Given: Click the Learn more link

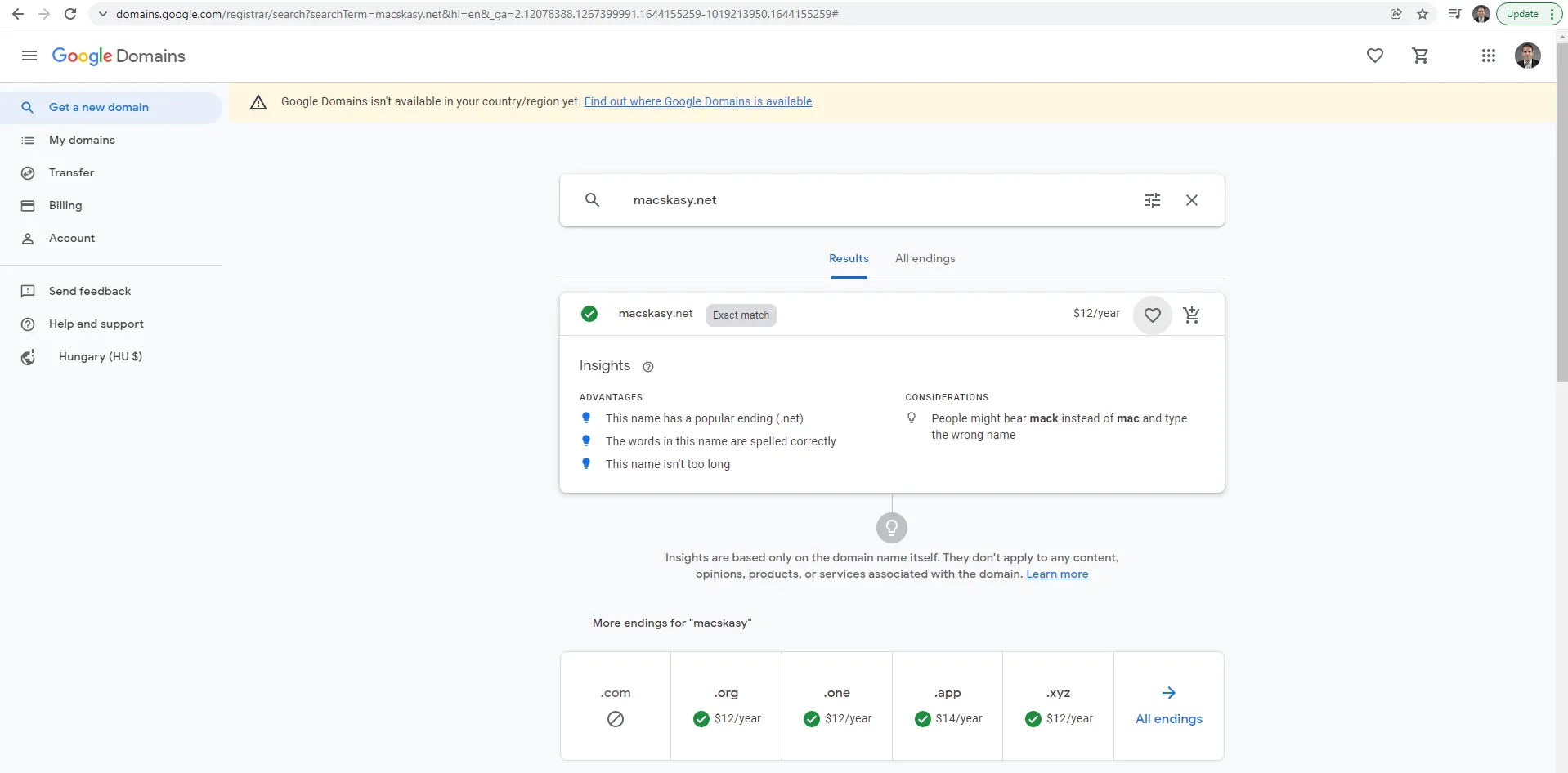Looking at the screenshot, I should 1057,574.
